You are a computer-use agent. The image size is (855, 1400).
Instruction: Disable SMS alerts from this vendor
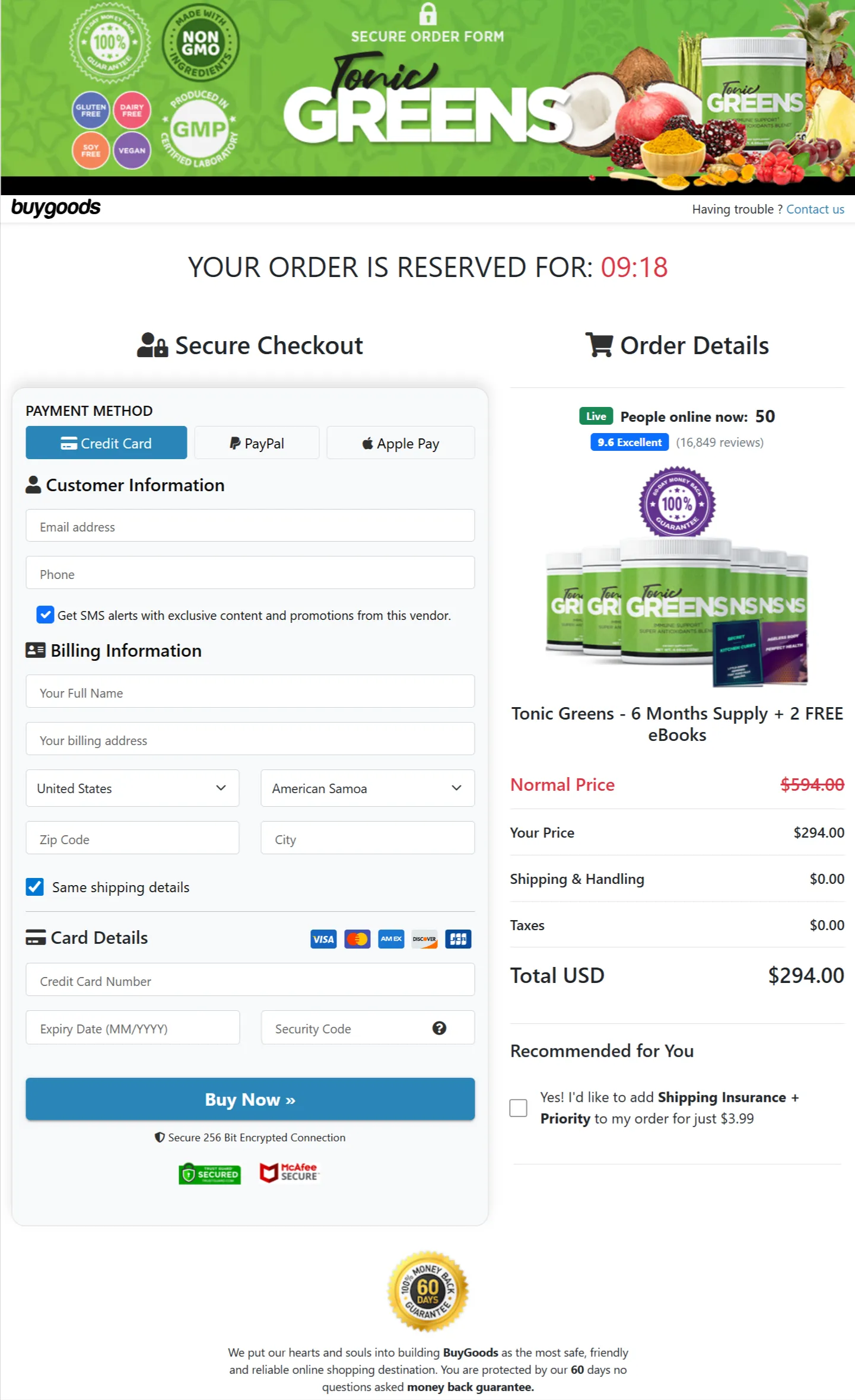click(x=45, y=615)
